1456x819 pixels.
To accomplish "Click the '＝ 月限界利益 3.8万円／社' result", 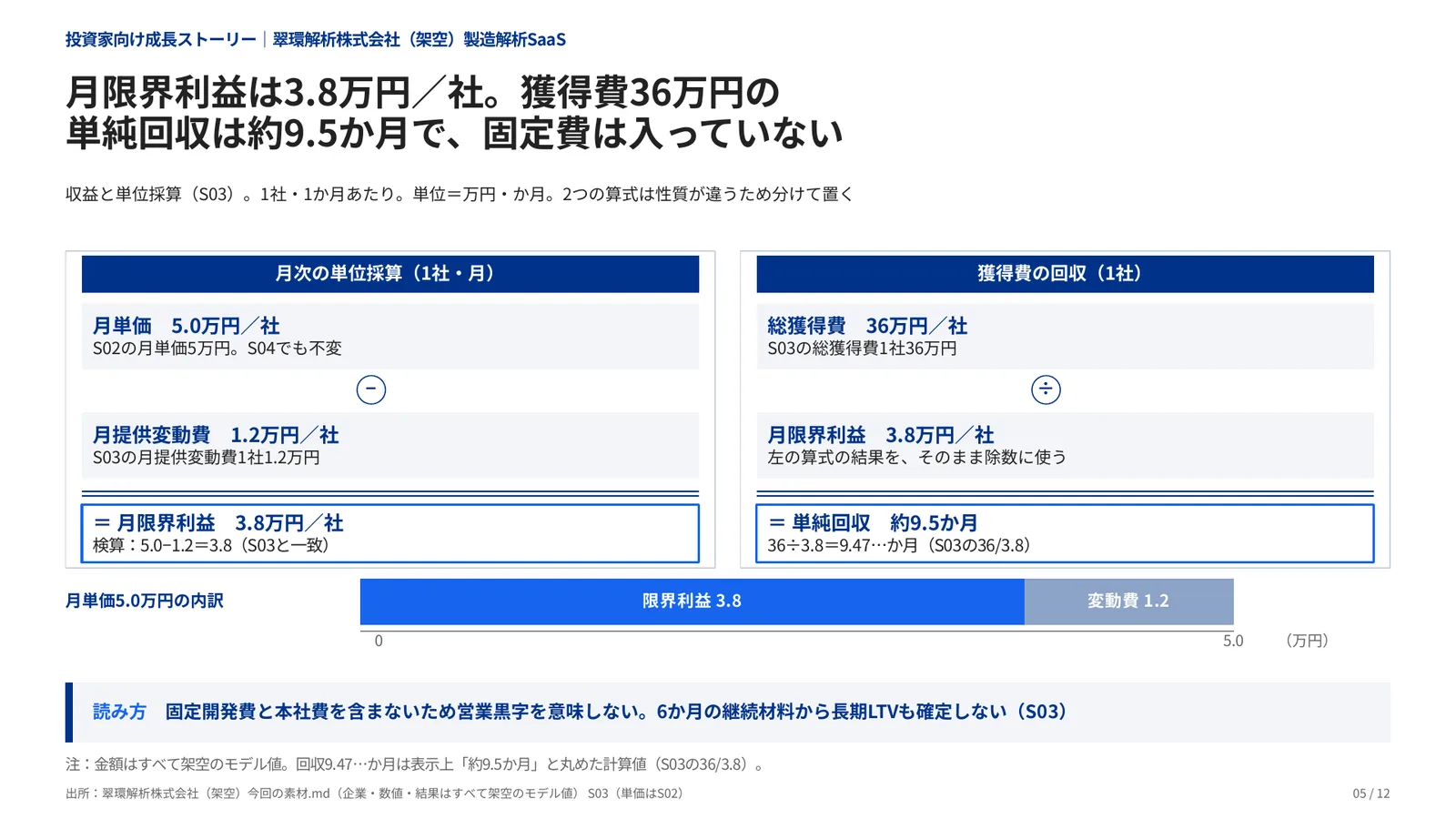I will pyautogui.click(x=218, y=522).
